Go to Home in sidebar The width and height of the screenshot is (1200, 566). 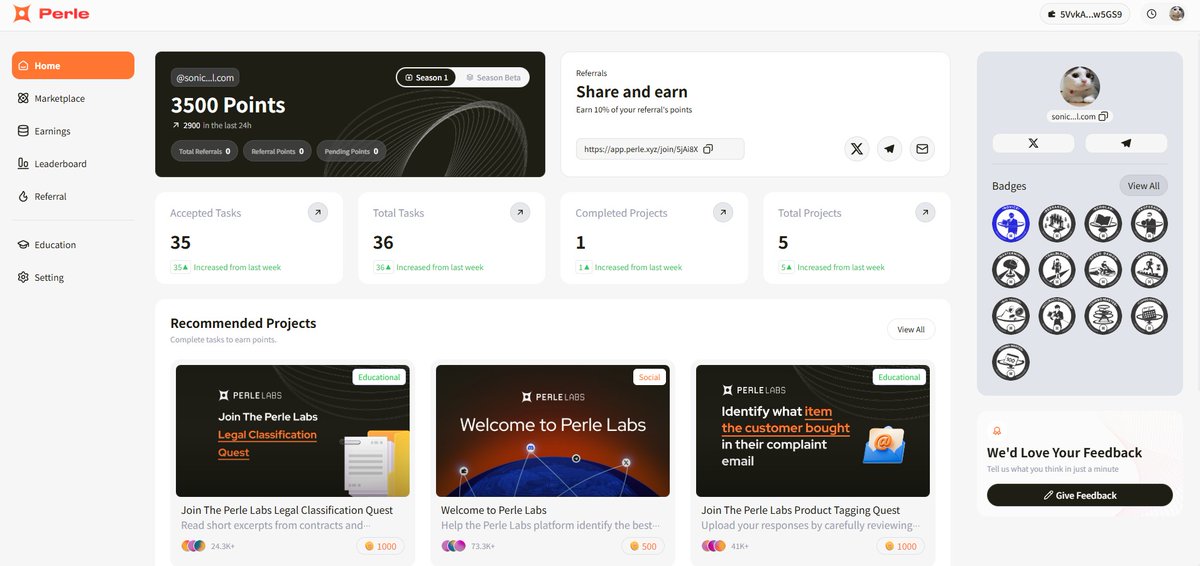pos(73,65)
